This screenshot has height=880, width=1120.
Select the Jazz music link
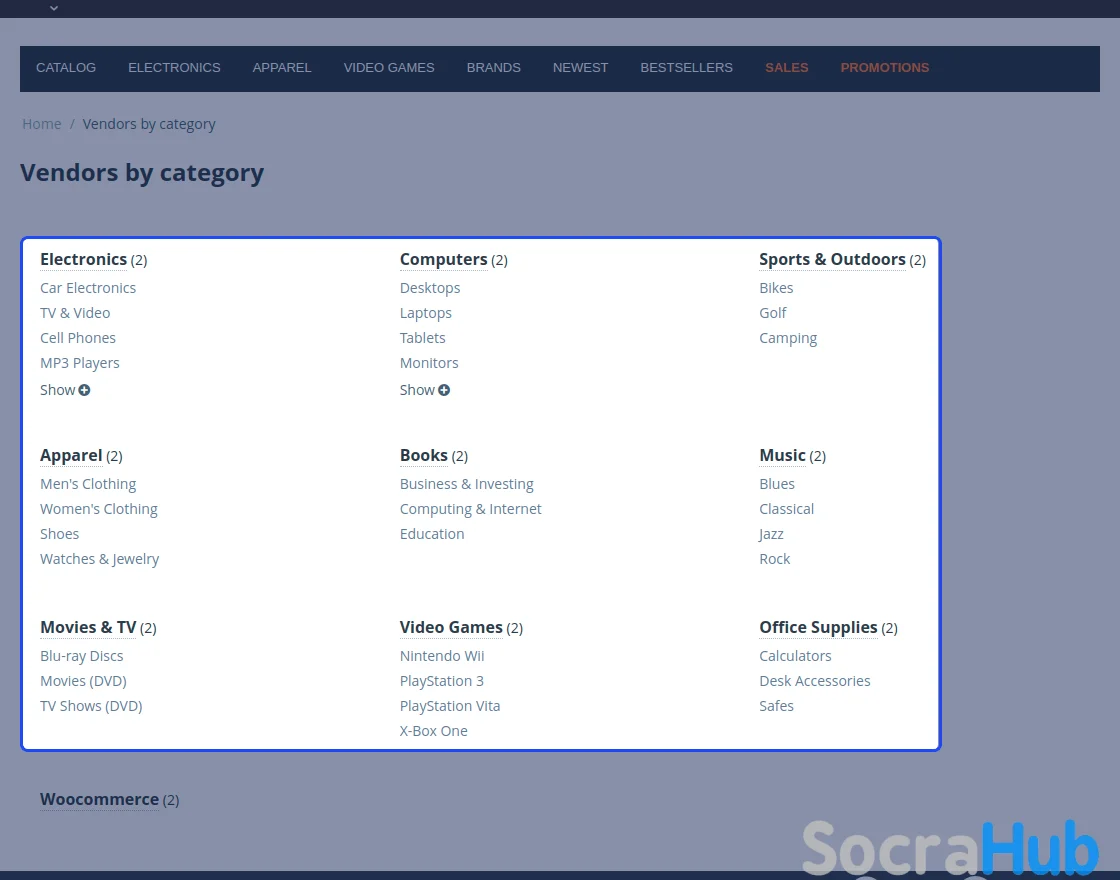(771, 534)
